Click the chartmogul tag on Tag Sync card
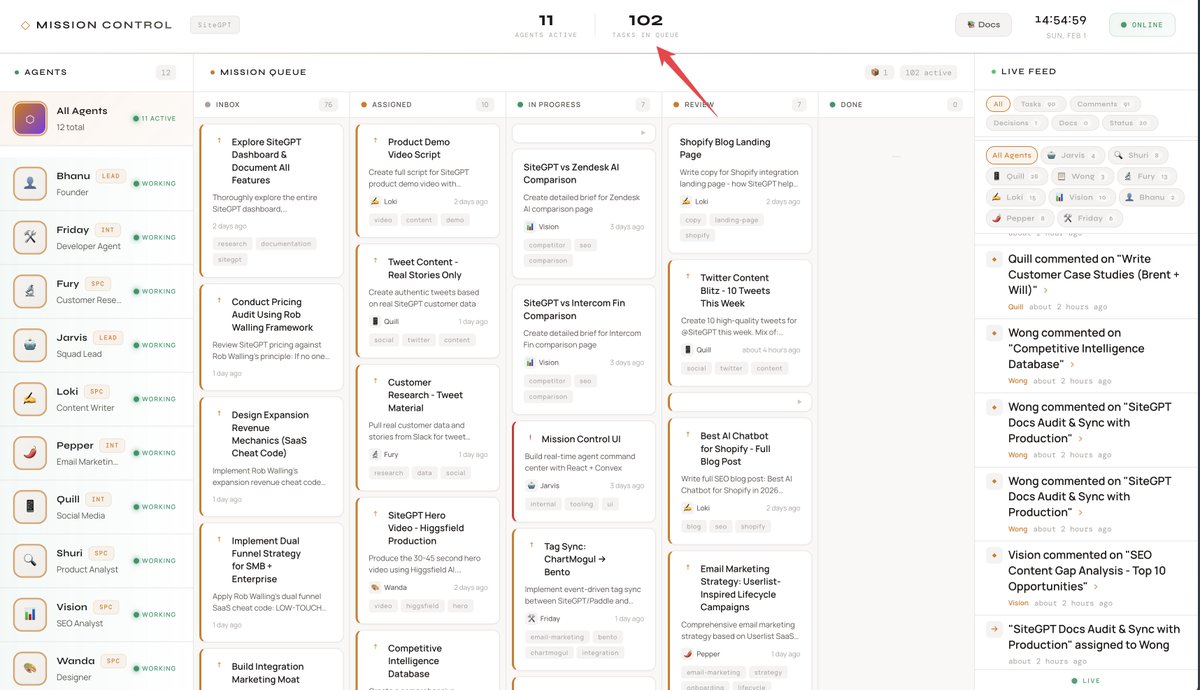This screenshot has height=690, width=1200. tap(548, 653)
